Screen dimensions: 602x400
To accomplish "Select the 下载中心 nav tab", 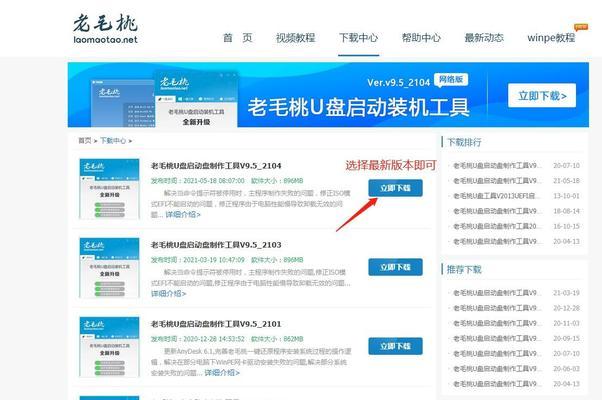I will tap(358, 38).
